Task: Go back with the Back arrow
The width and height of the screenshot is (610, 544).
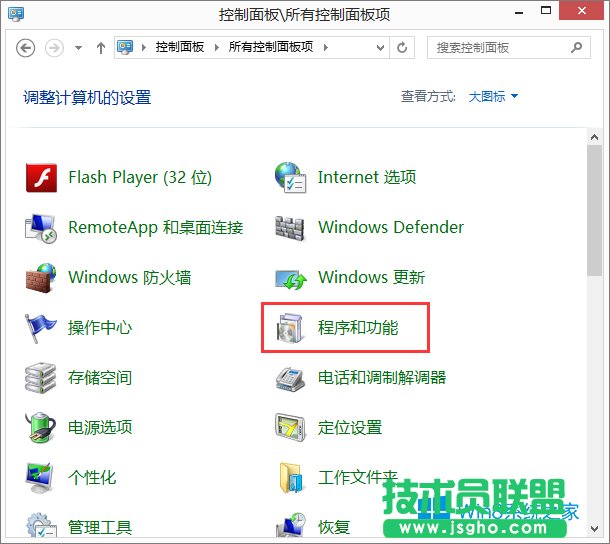Action: point(26,48)
